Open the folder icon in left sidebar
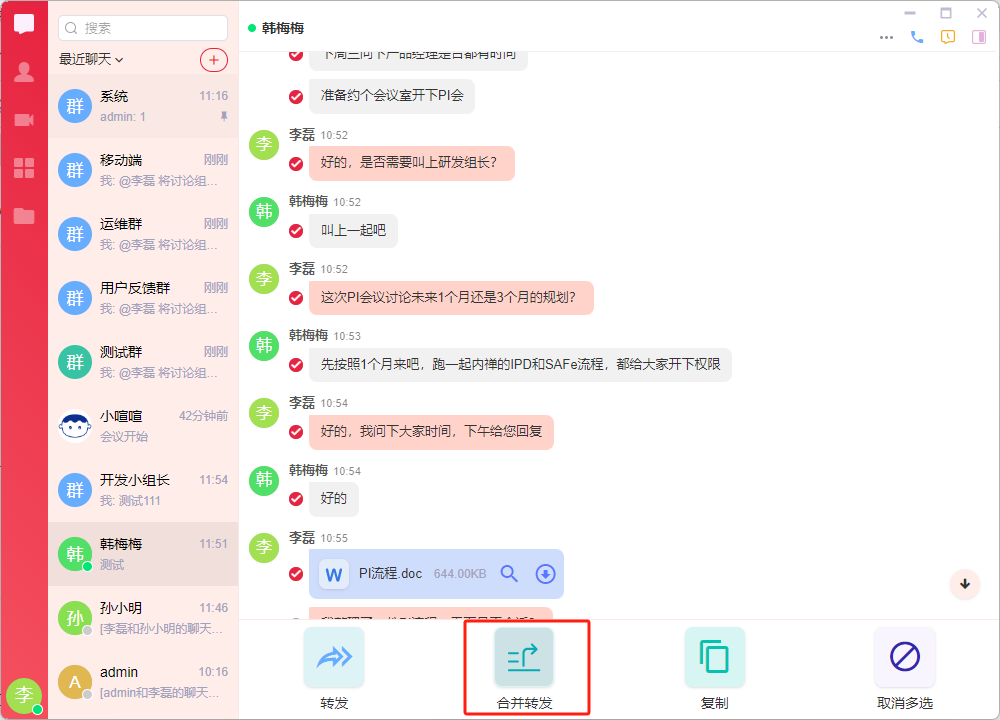The width and height of the screenshot is (1000, 720). pos(24,216)
